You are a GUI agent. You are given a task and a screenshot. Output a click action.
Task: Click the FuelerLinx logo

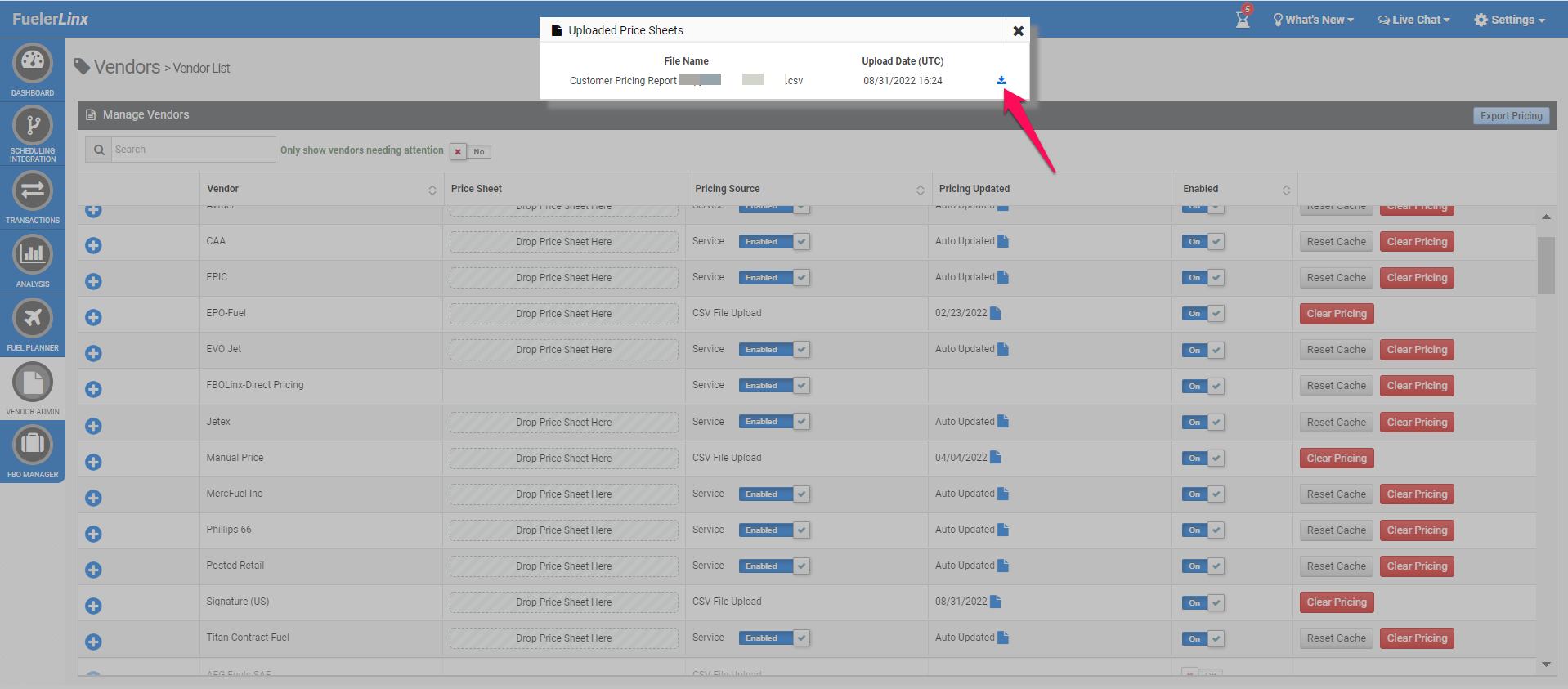[x=51, y=19]
